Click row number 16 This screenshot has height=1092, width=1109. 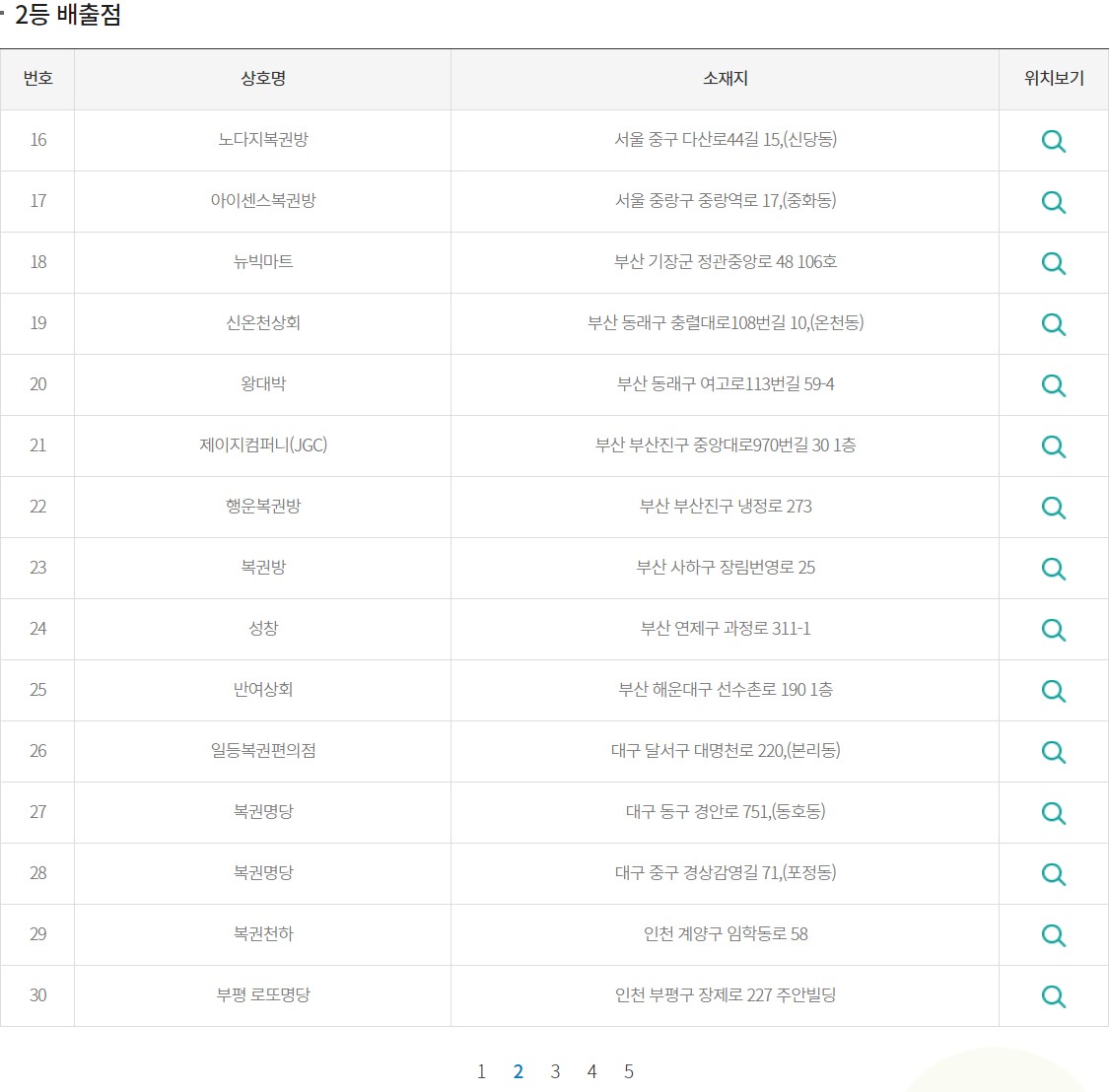pyautogui.click(x=37, y=139)
